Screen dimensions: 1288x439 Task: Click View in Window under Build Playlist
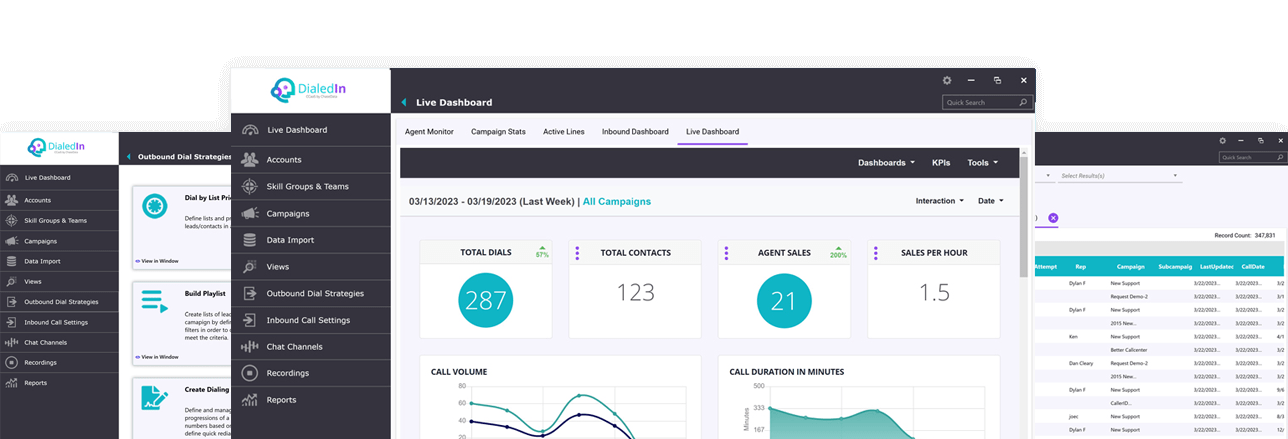coord(159,356)
